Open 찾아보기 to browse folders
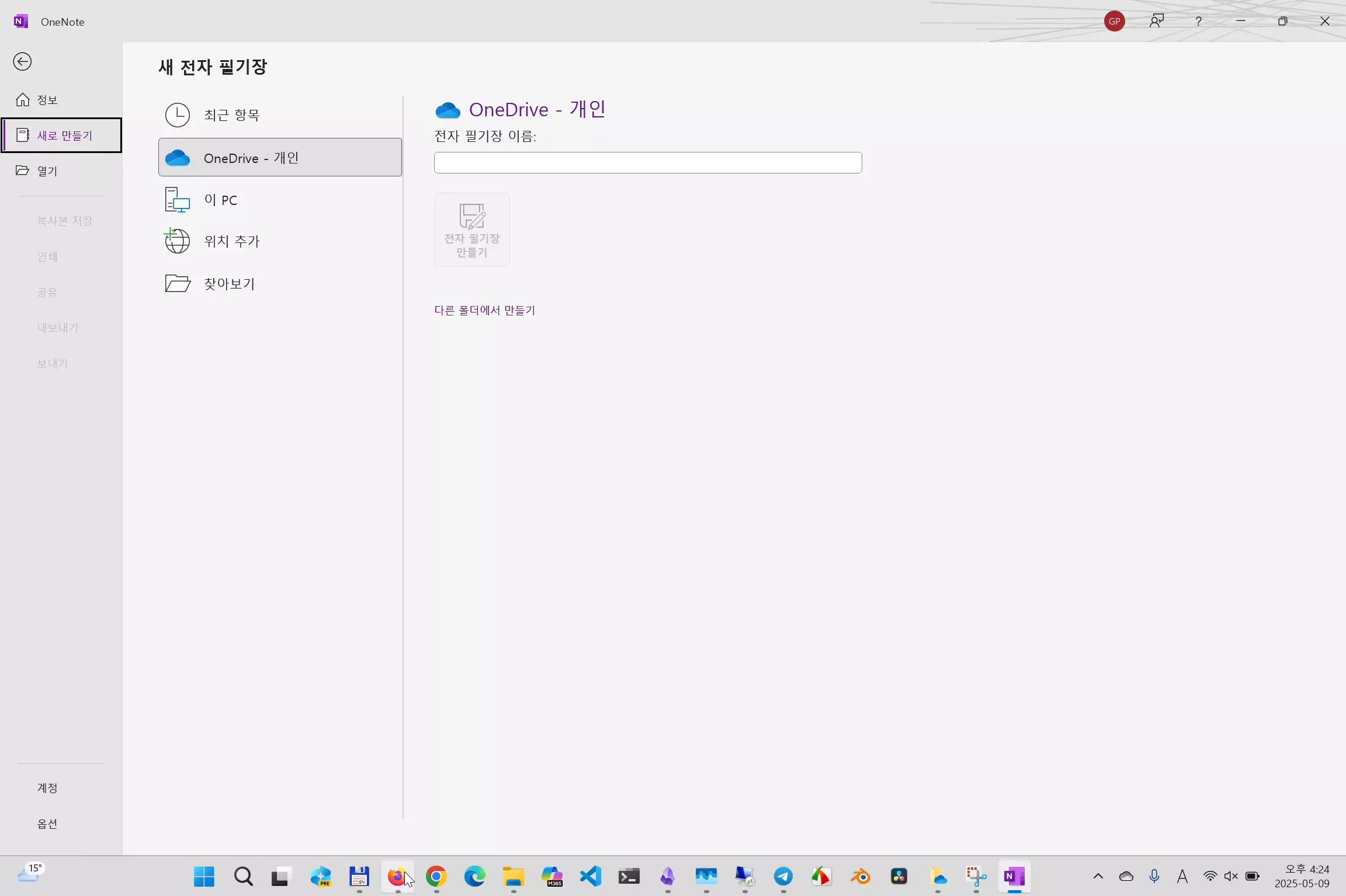 click(280, 284)
